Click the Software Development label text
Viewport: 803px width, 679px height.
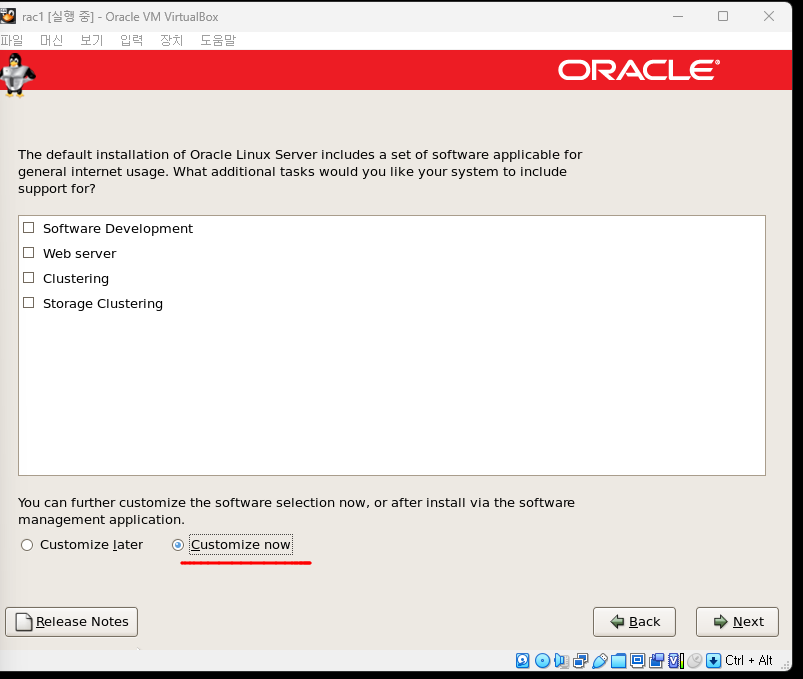(118, 228)
